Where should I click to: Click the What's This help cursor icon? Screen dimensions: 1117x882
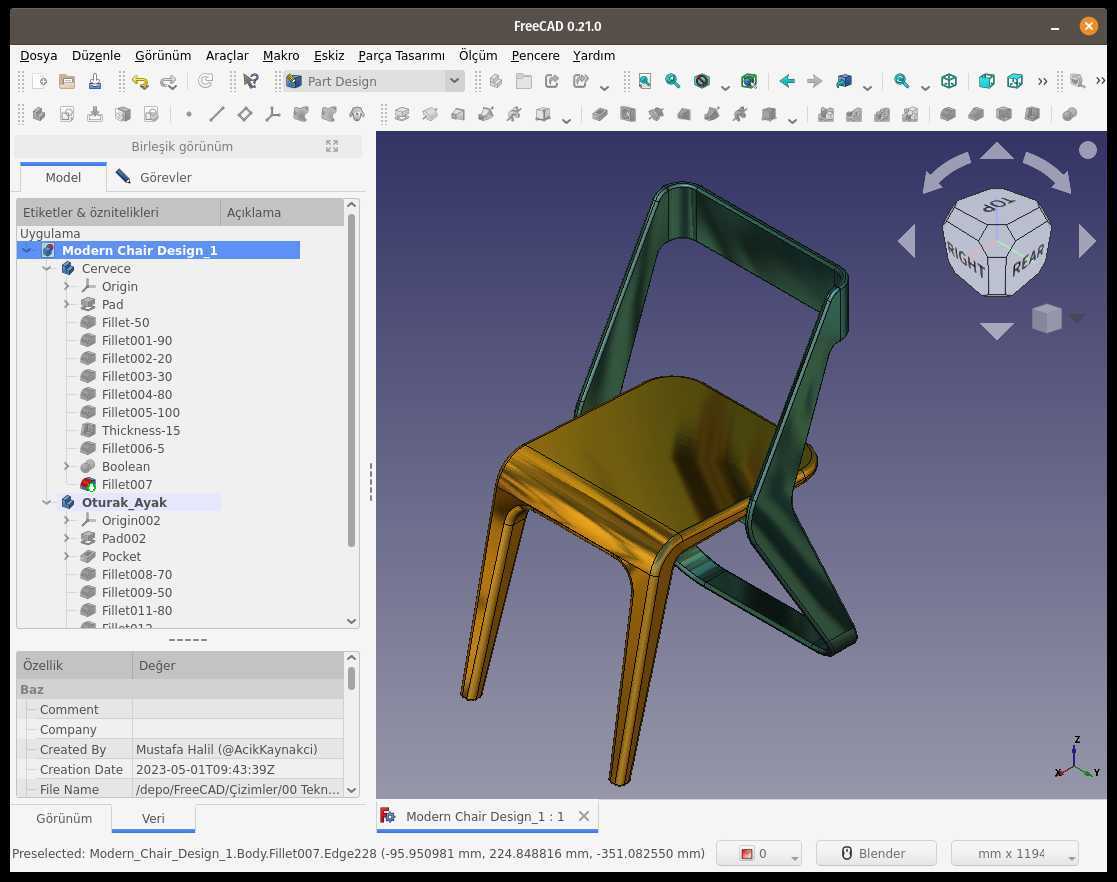click(251, 81)
